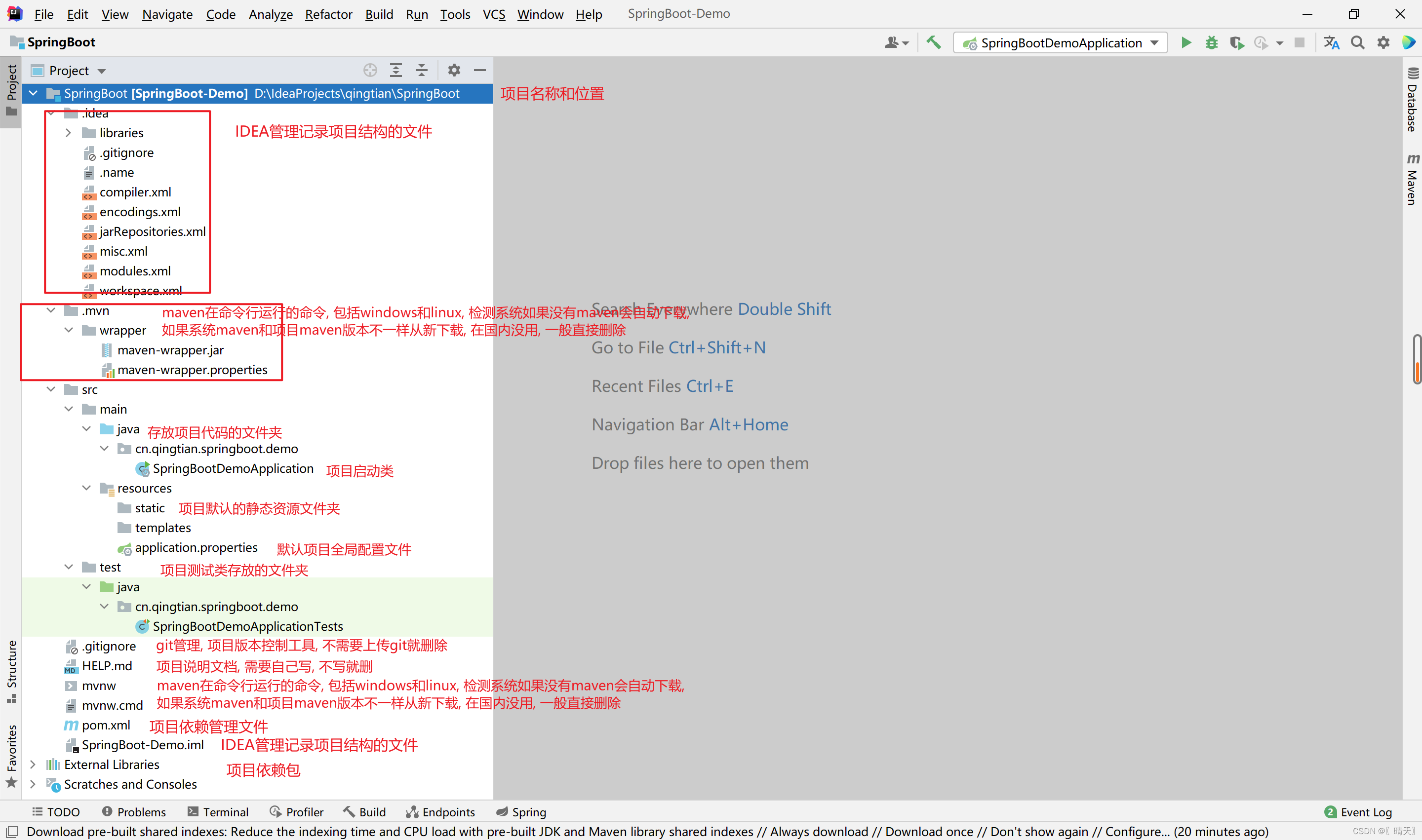Open the SpringBootDemoApplication run configuration dropdown
The height and width of the screenshot is (840, 1422).
(1060, 43)
